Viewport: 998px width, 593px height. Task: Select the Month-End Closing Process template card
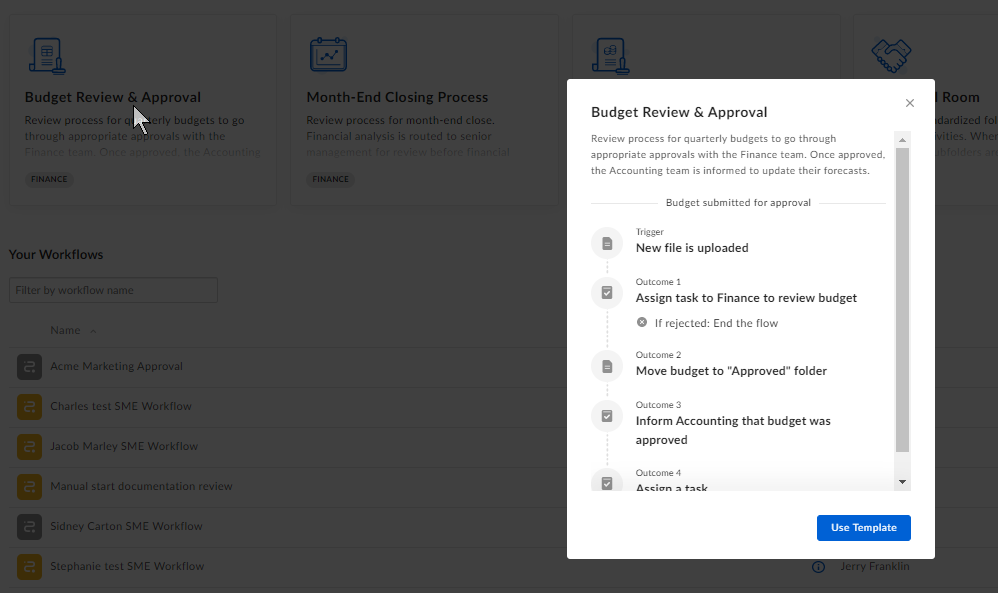pyautogui.click(x=425, y=110)
